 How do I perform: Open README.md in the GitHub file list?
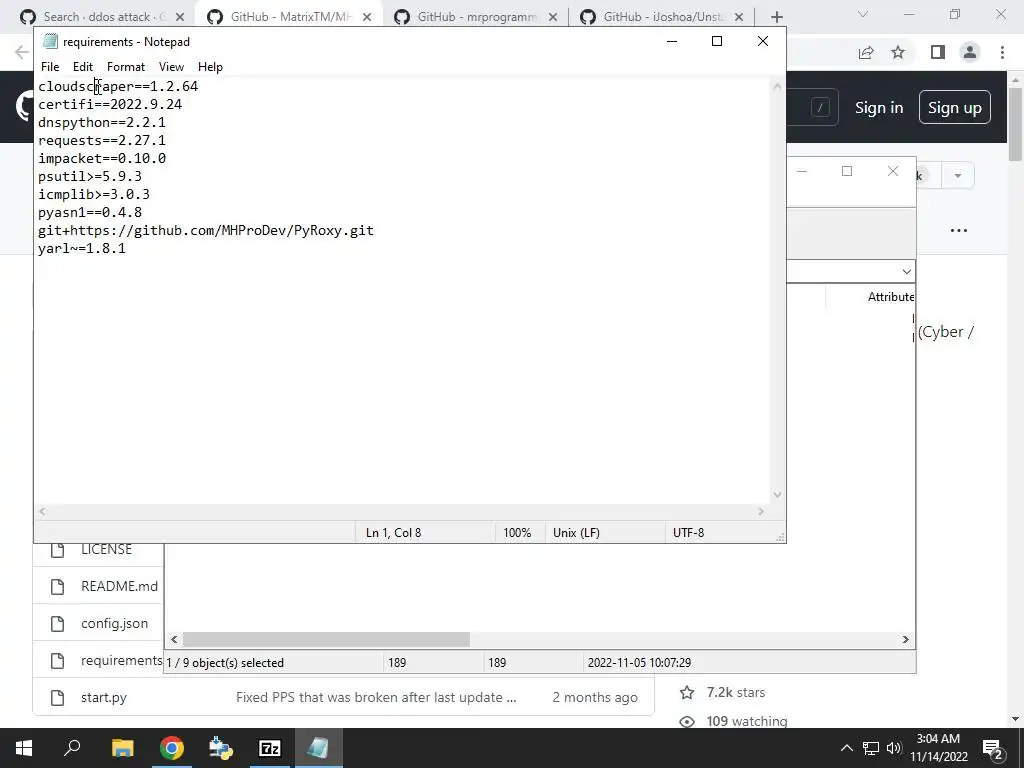(x=120, y=586)
